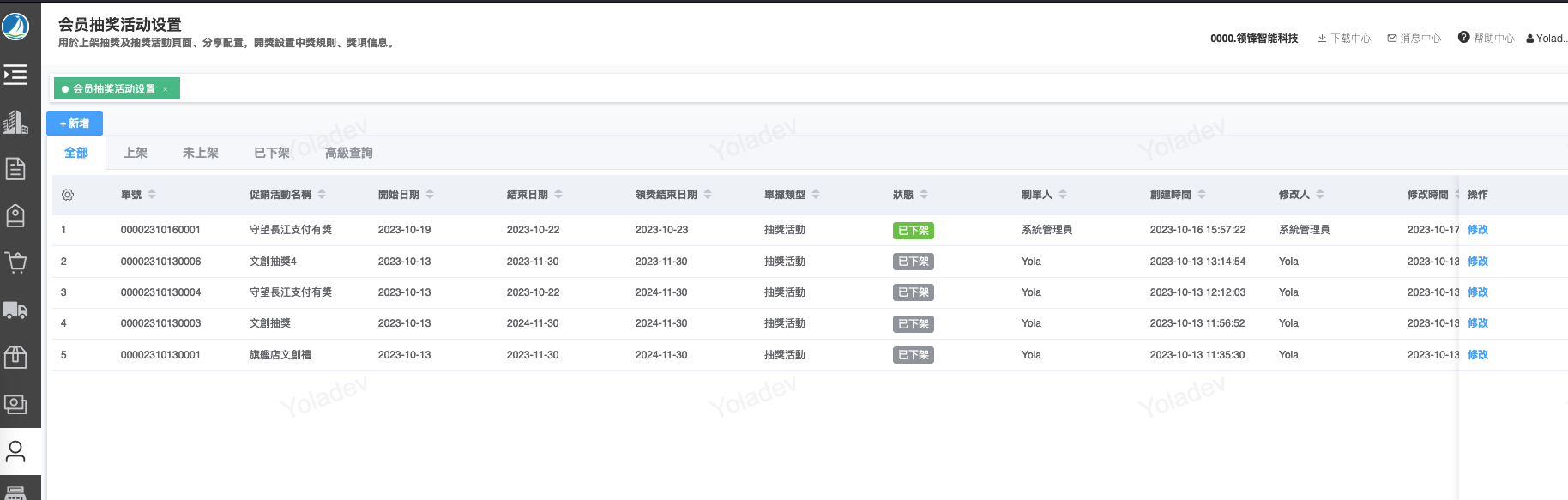Switch to the 未上架 tab
Image resolution: width=1568 pixels, height=500 pixels.
[201, 153]
